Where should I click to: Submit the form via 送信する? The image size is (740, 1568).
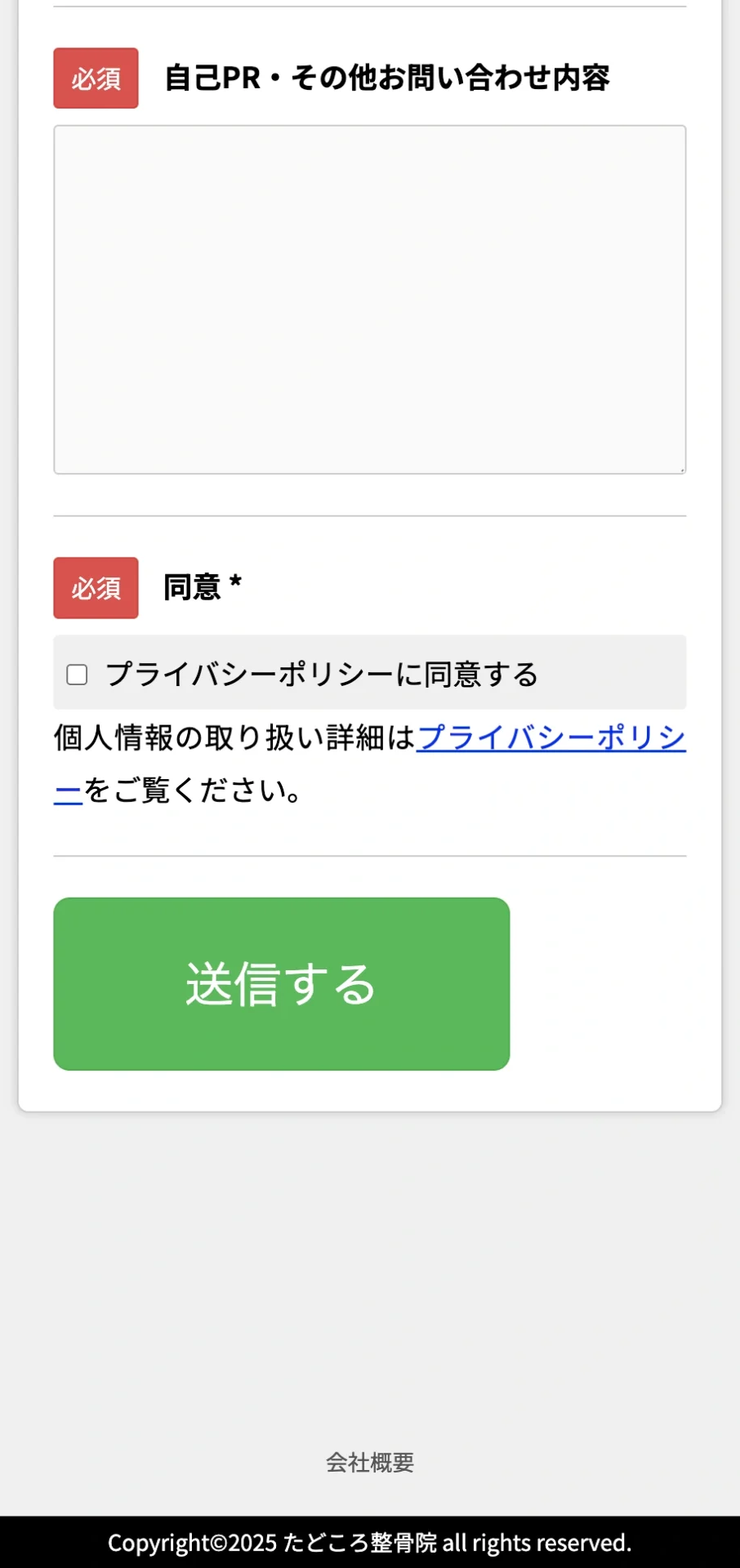280,984
